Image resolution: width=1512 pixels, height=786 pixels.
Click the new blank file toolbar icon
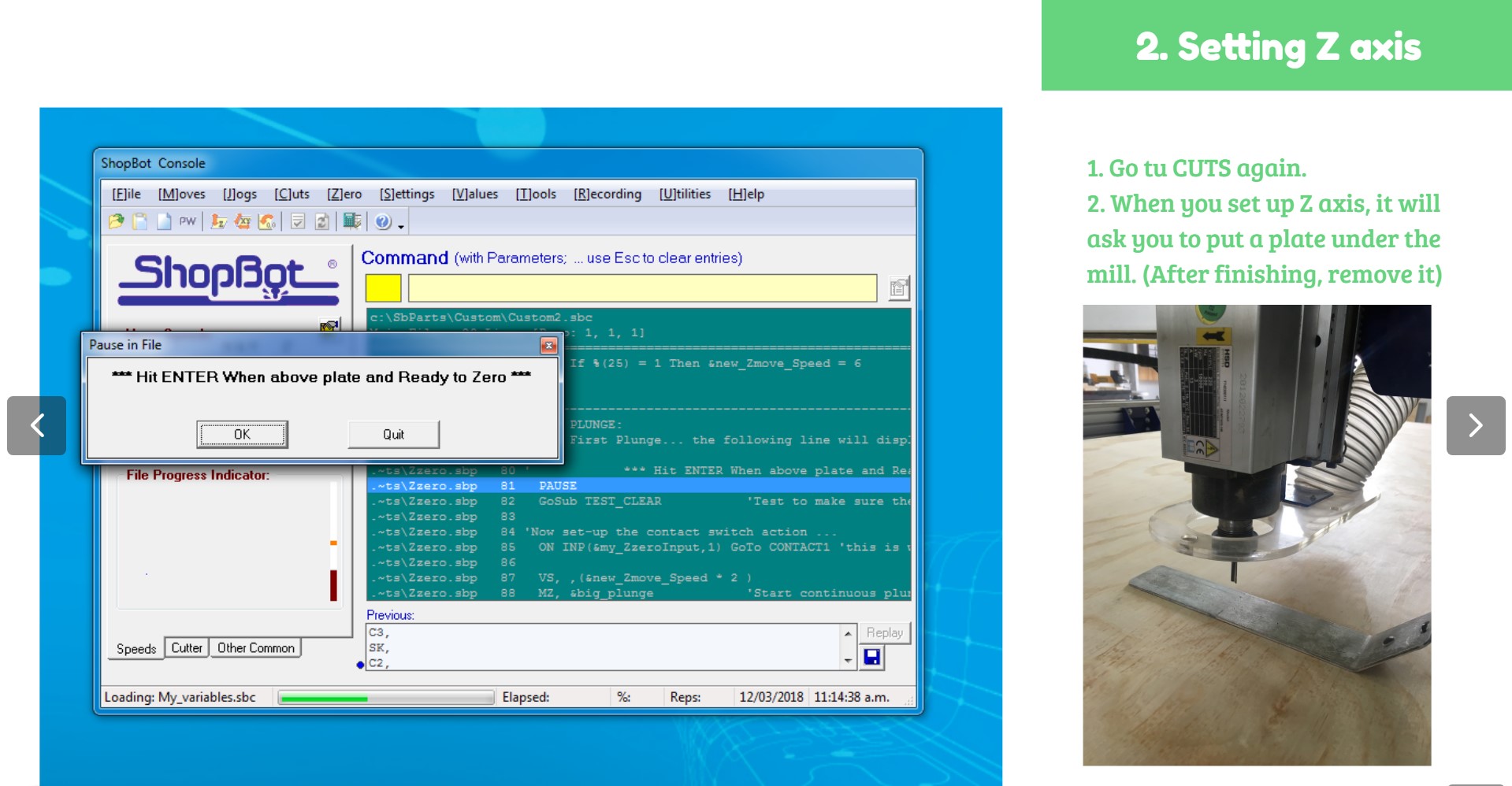point(164,222)
